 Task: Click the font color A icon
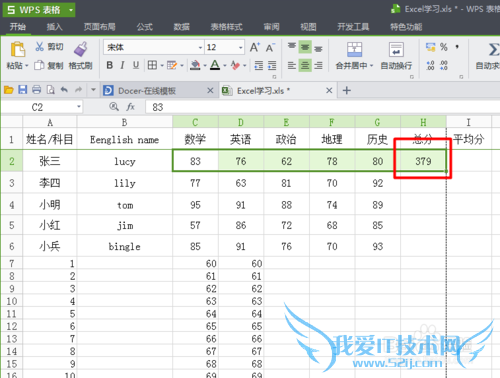[x=215, y=65]
